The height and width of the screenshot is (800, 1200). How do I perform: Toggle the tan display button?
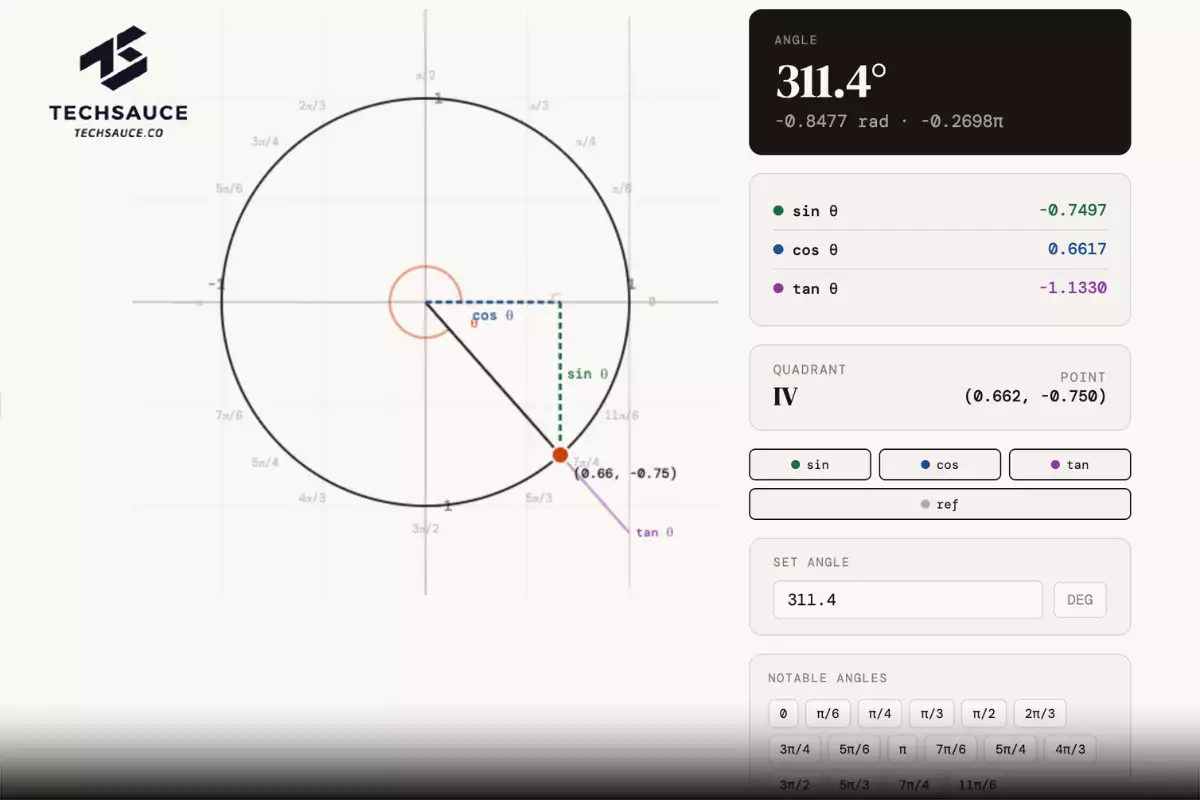(x=1070, y=464)
